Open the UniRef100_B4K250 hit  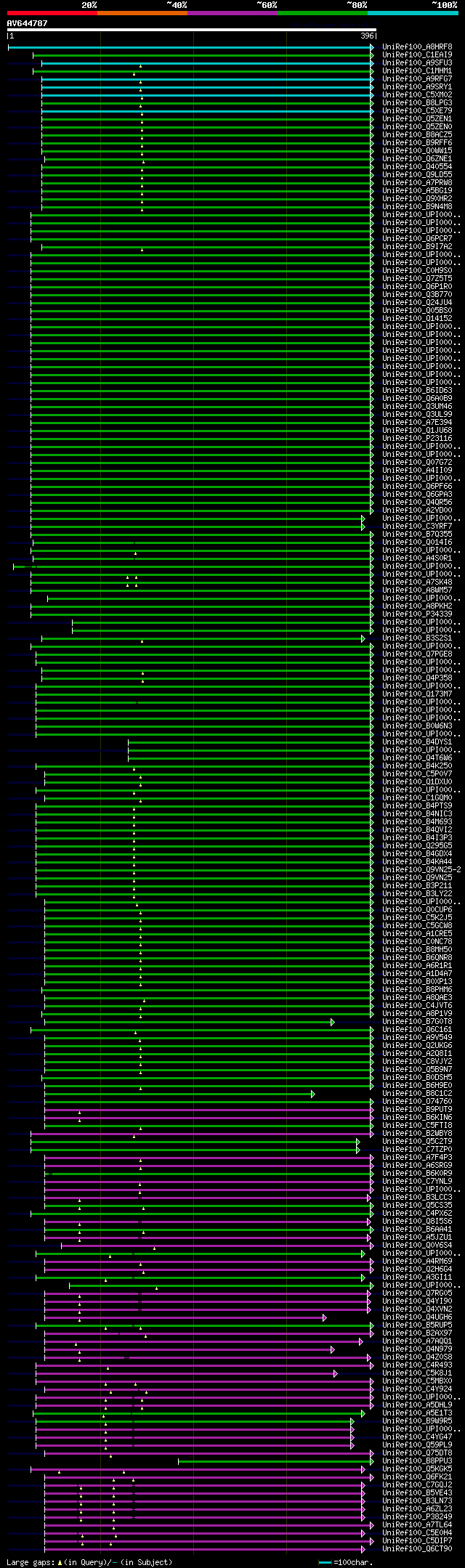coord(417,766)
